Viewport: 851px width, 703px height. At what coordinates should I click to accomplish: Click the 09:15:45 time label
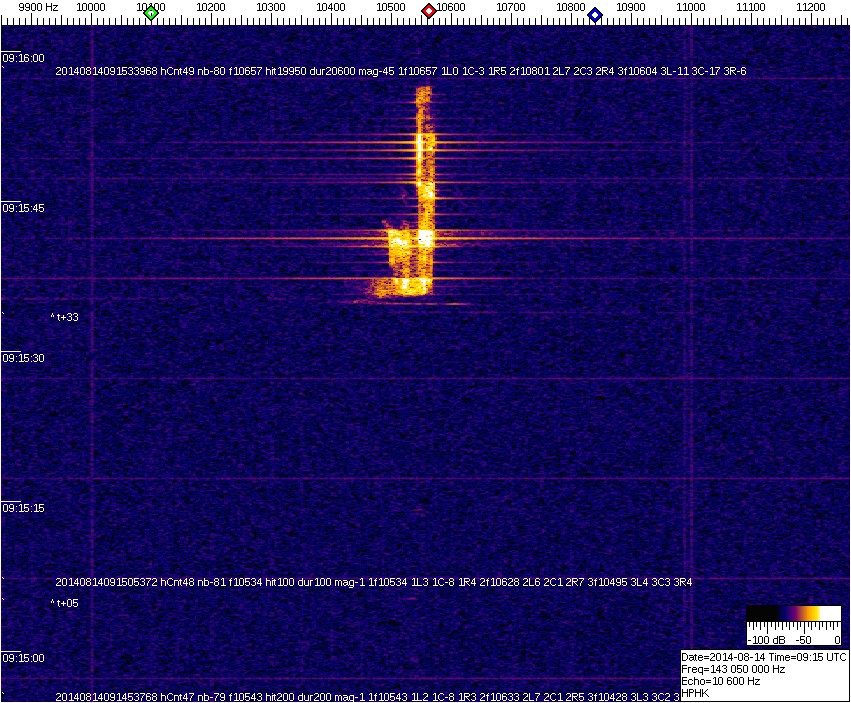pos(24,208)
